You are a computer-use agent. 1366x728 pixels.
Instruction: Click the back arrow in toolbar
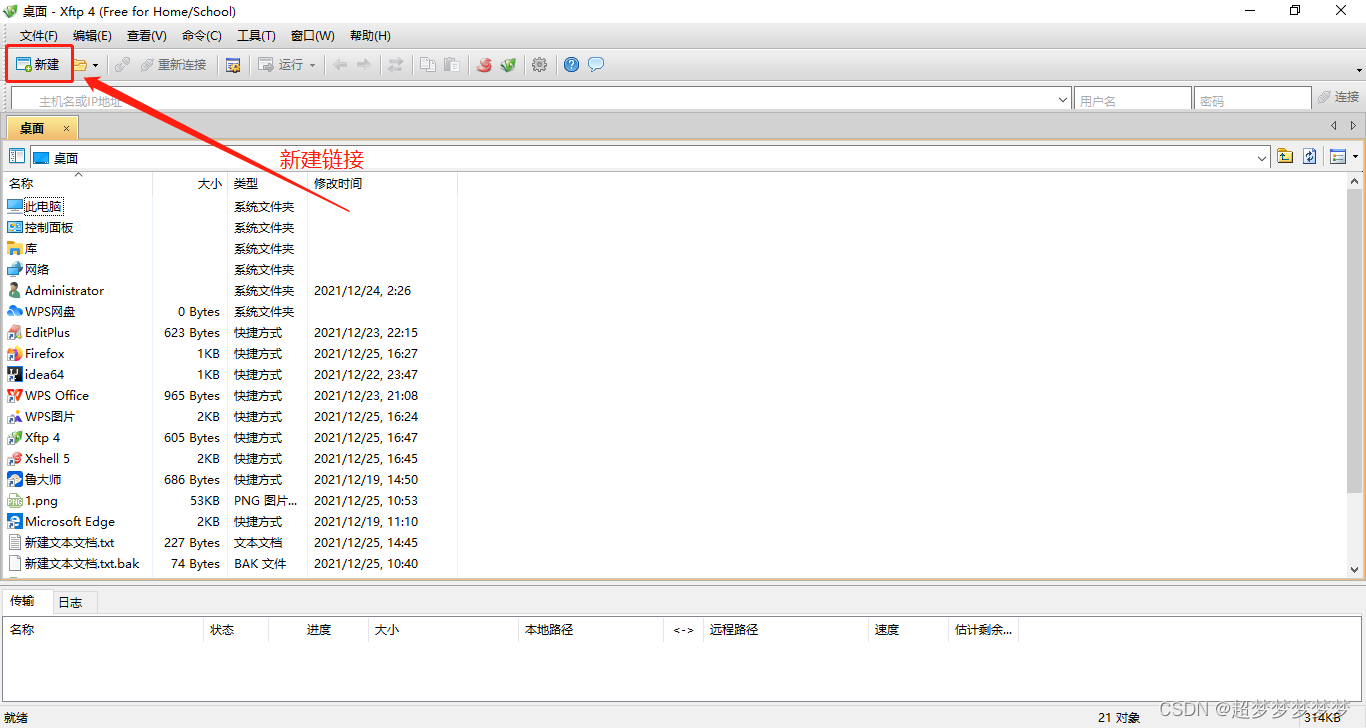coord(340,65)
